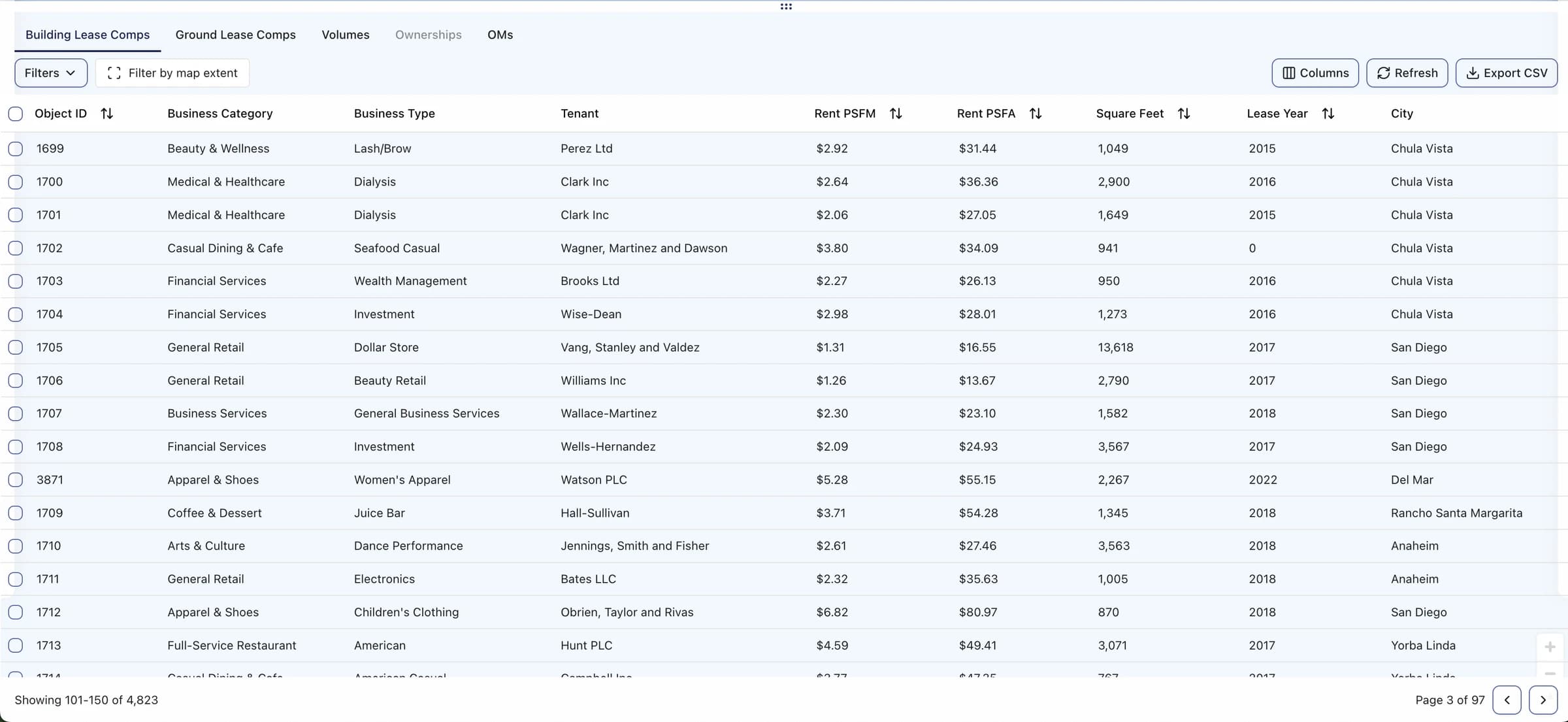This screenshot has width=1568, height=722.
Task: Click tenant cell Wallace-Martinez
Action: click(609, 414)
